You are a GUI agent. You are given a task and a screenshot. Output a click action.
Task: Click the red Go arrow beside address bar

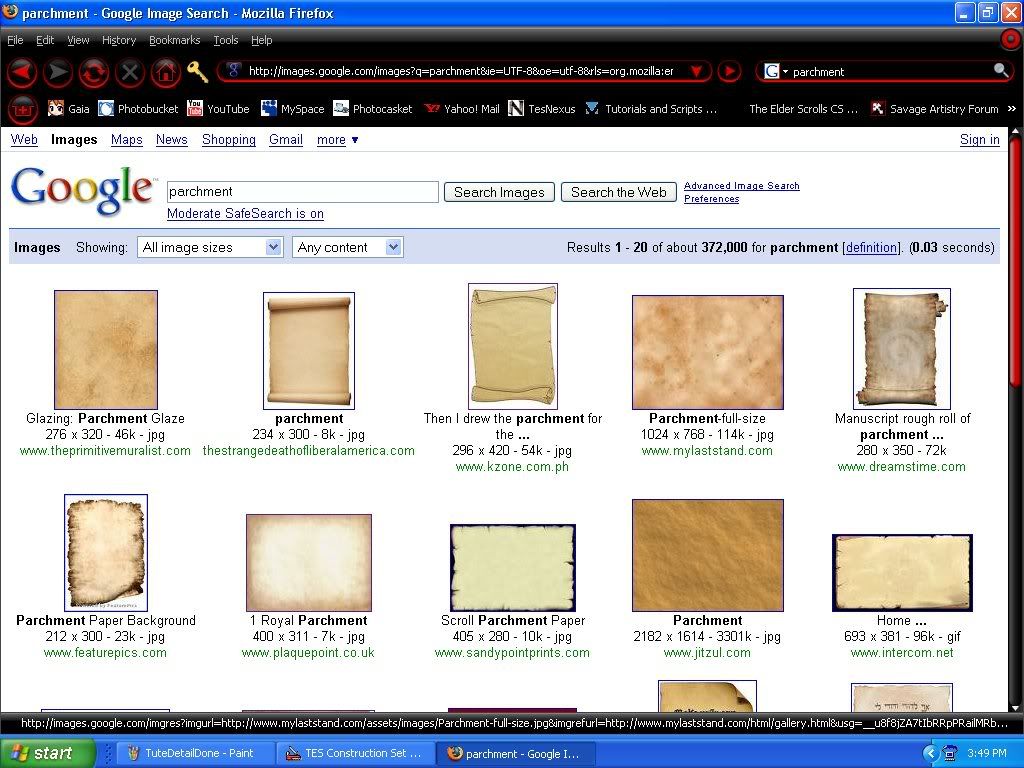pos(729,71)
